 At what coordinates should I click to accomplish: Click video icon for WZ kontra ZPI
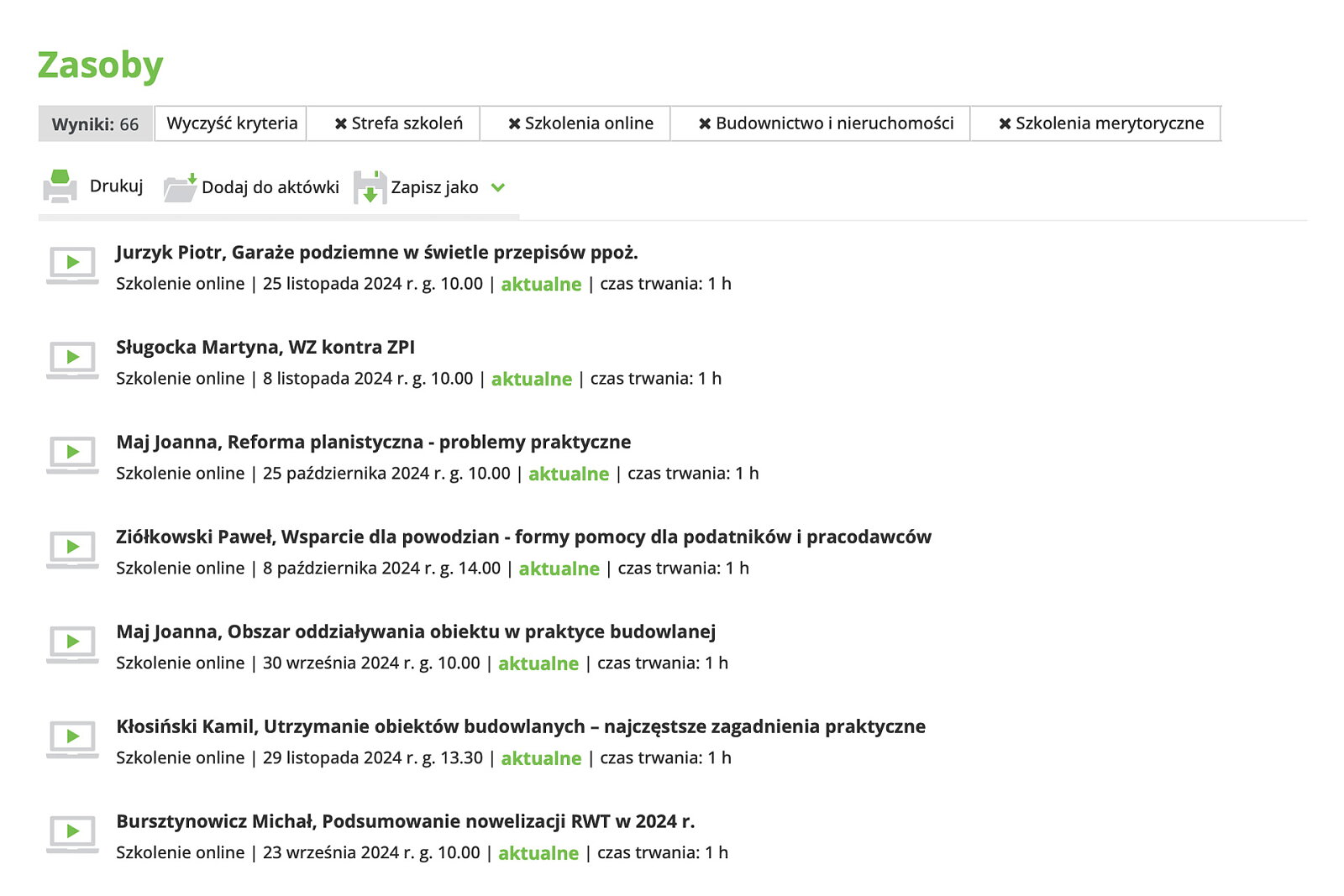pos(72,360)
